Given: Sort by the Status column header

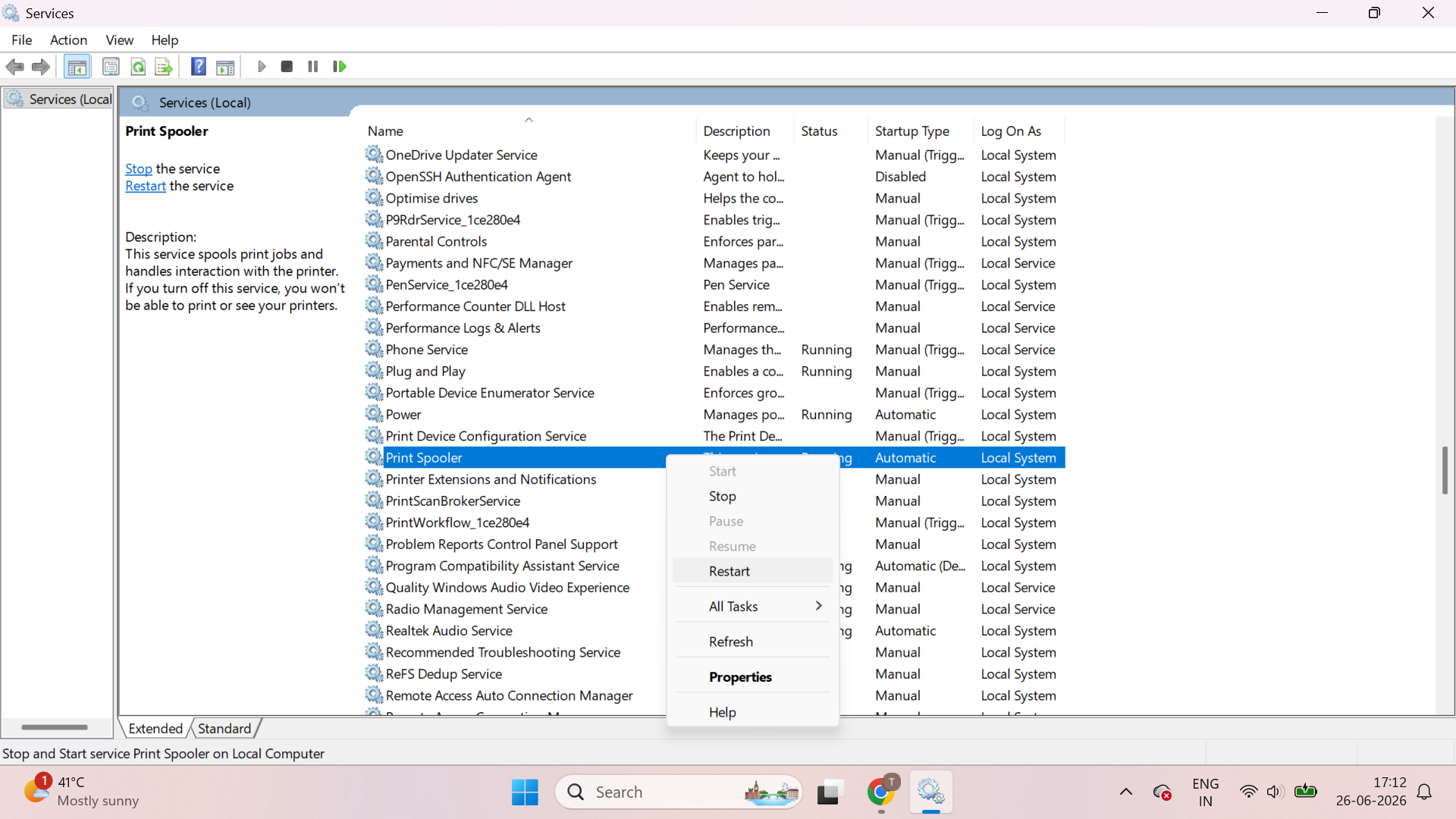Looking at the screenshot, I should 830,130.
